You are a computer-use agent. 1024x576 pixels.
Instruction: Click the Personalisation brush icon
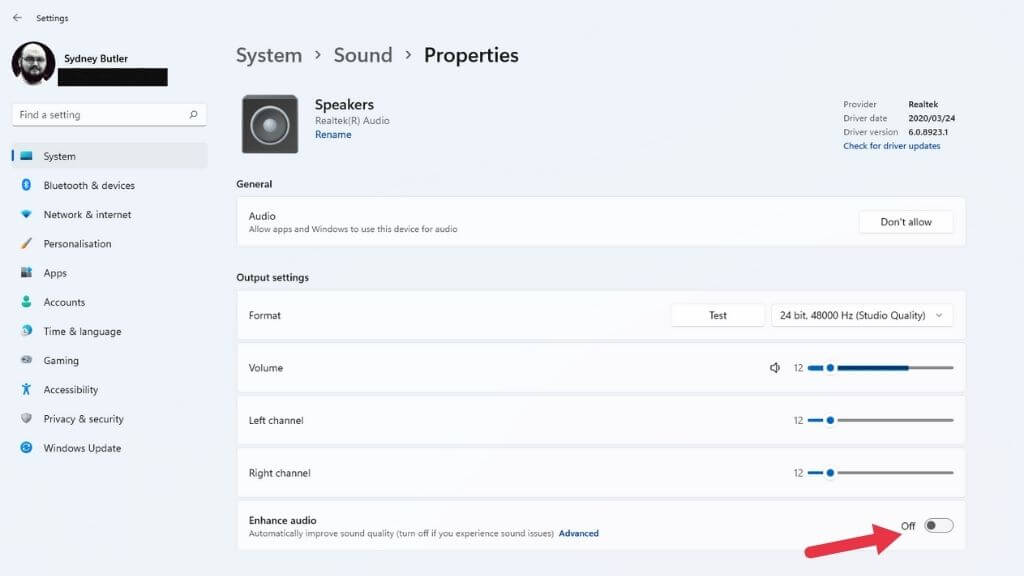click(26, 244)
